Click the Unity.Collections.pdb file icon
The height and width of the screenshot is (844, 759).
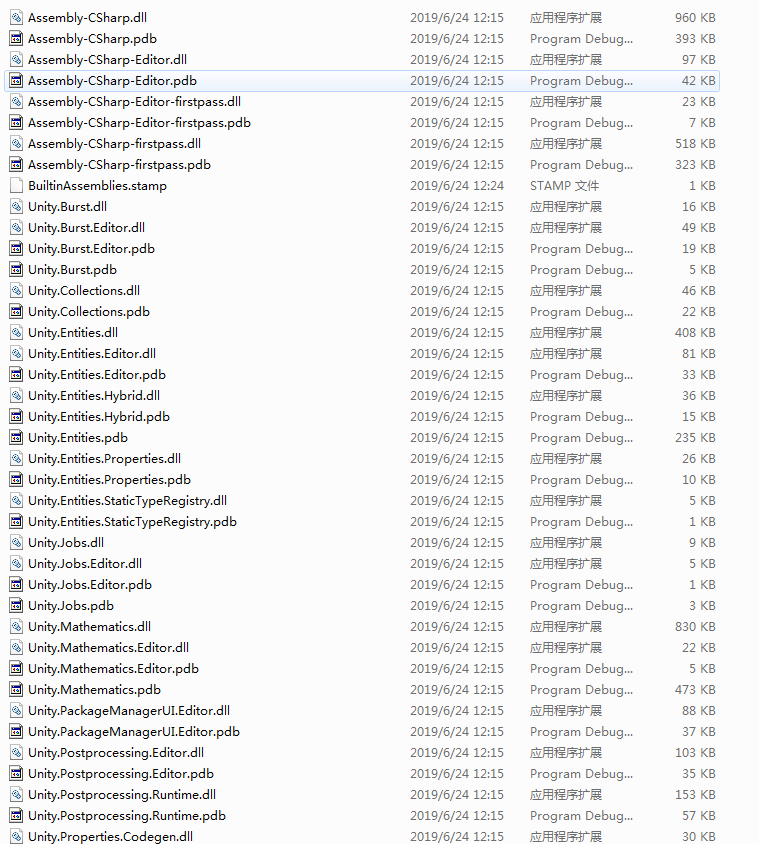17,312
